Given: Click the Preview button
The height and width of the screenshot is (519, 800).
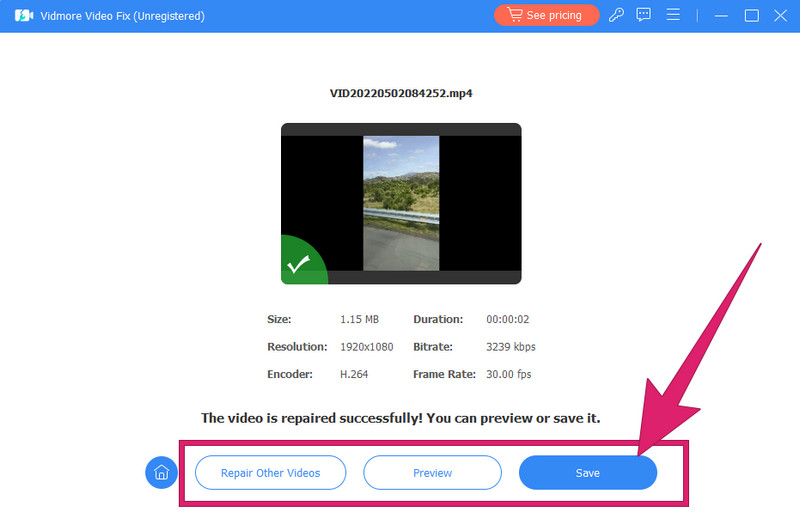Looking at the screenshot, I should coord(432,473).
